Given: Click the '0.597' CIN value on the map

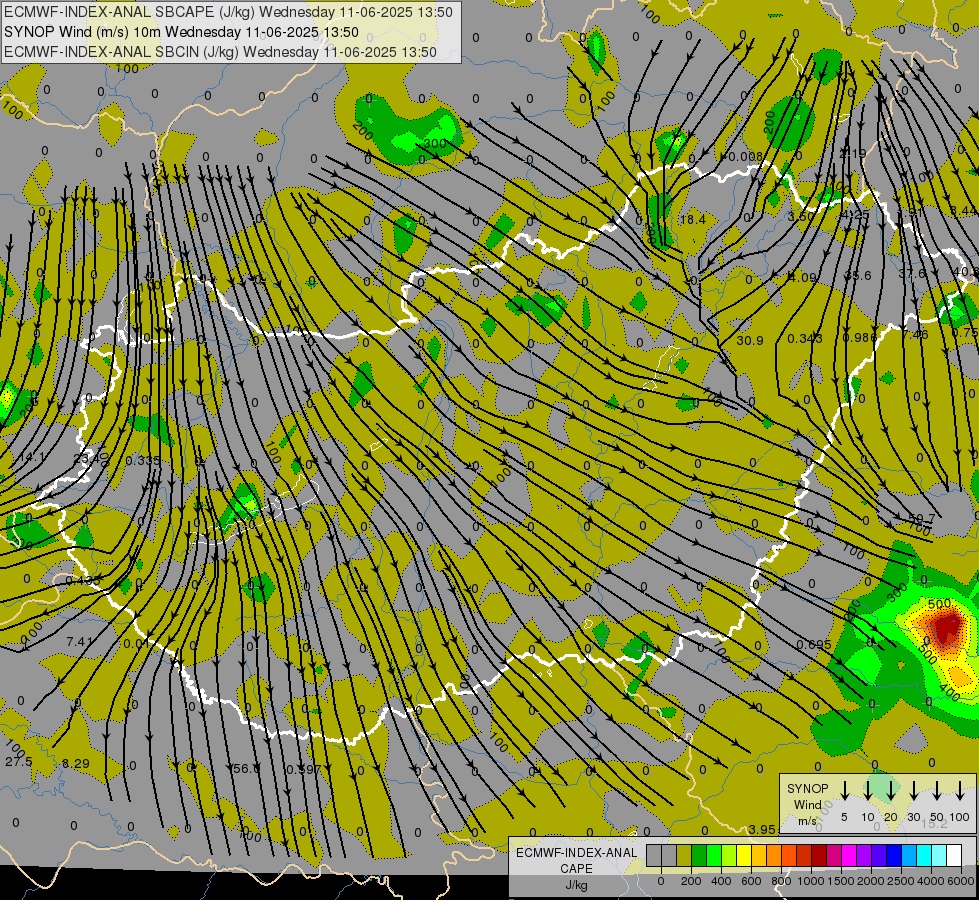Looking at the screenshot, I should tap(303, 769).
